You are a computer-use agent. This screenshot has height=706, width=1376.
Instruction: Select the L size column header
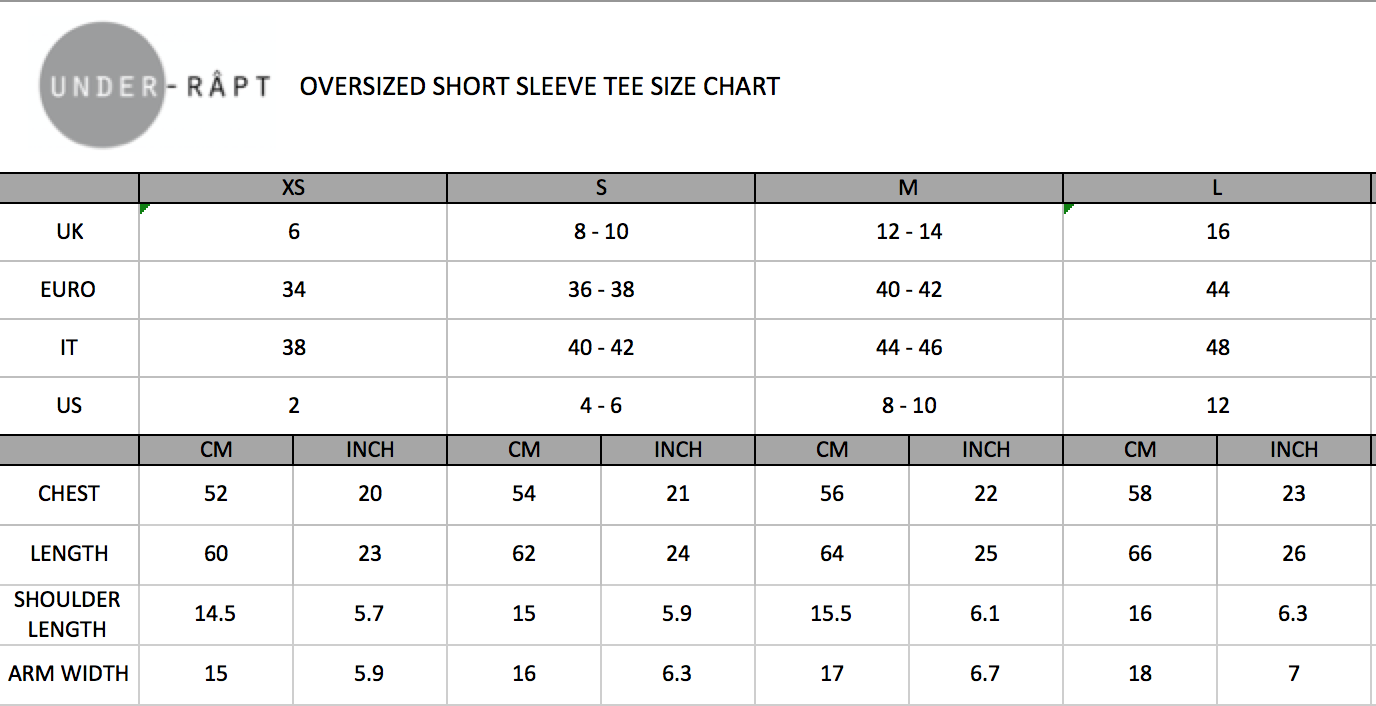(x=1217, y=188)
